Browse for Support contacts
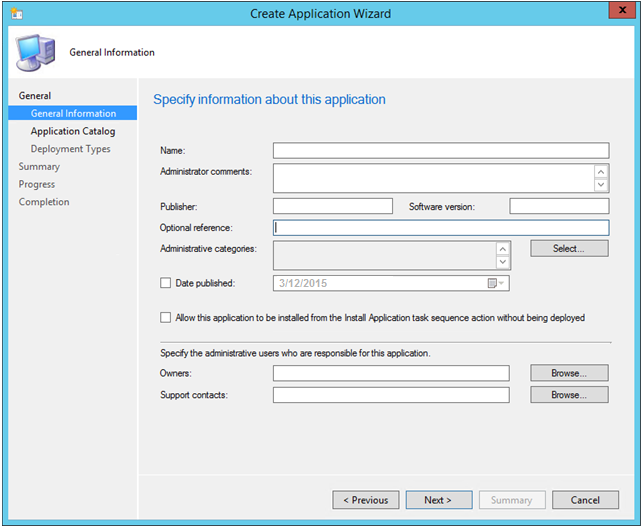This screenshot has width=644, height=528. point(568,395)
